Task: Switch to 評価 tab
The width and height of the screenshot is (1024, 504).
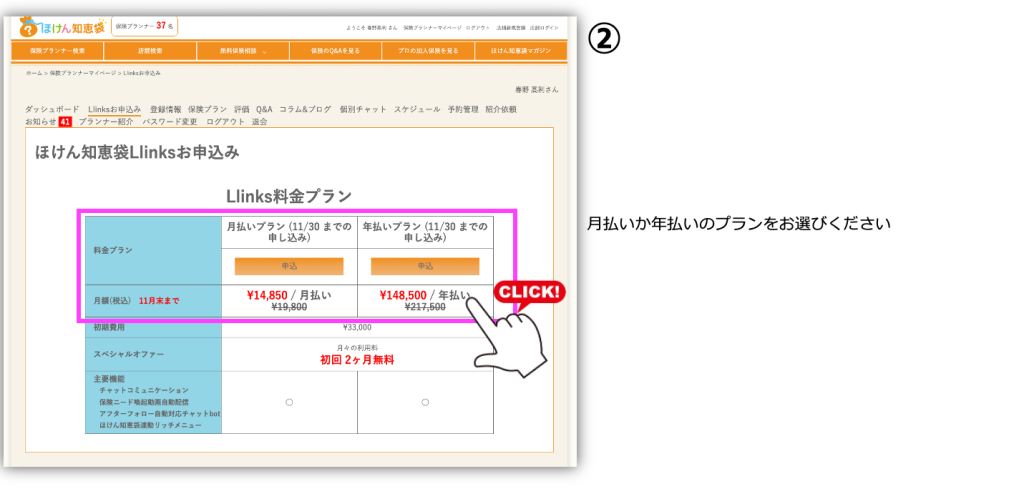Action: tap(242, 109)
